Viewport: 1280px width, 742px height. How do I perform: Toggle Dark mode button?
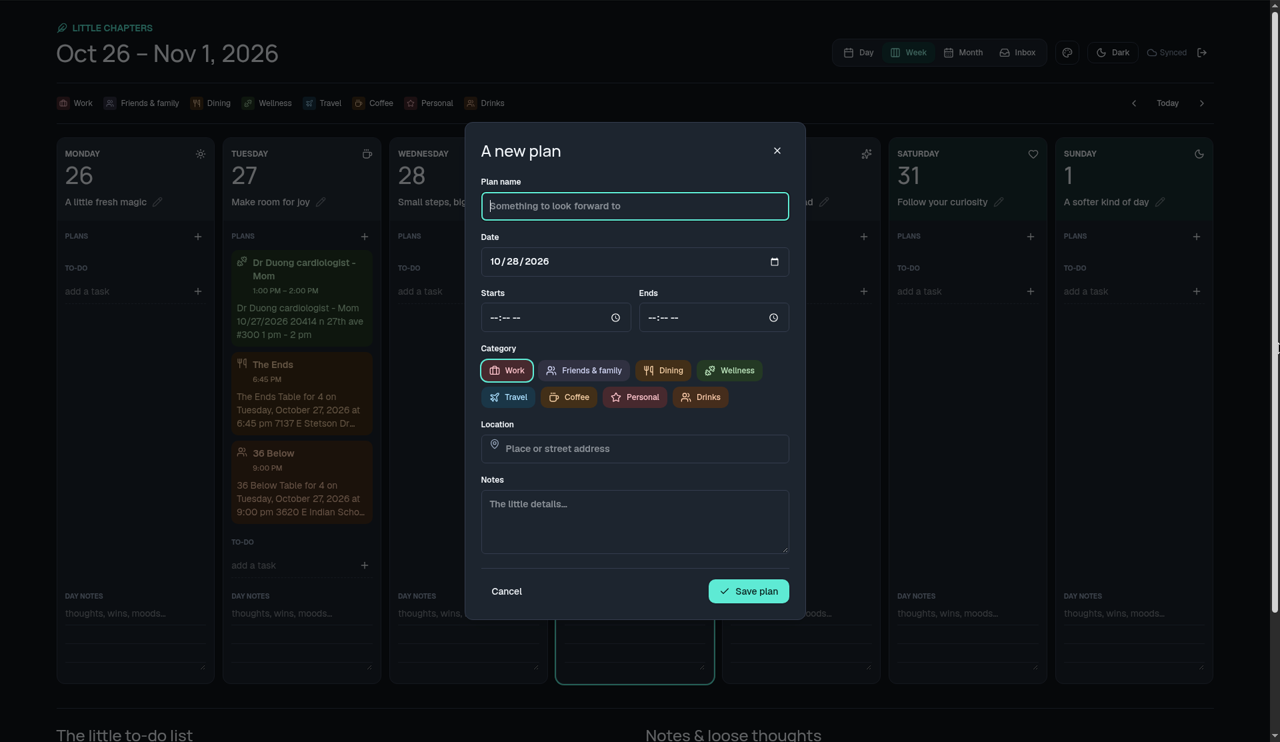pos(1113,53)
